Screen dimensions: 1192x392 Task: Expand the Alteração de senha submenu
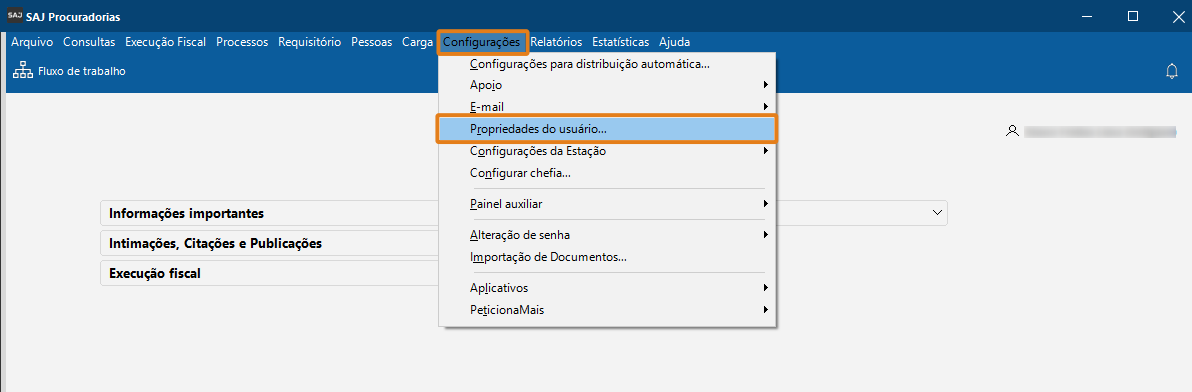click(607, 235)
